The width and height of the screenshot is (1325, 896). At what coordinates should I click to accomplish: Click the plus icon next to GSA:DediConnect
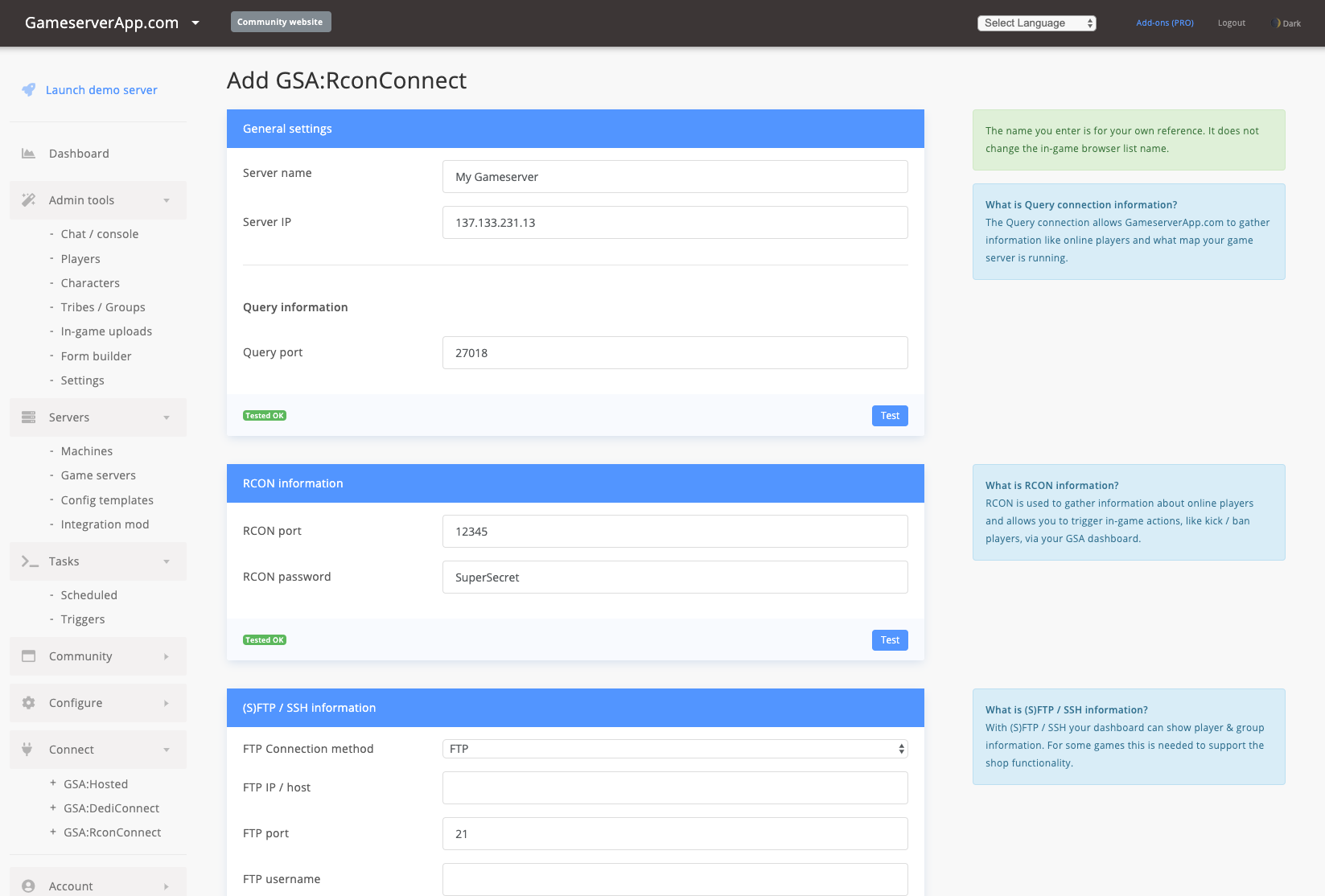(53, 808)
